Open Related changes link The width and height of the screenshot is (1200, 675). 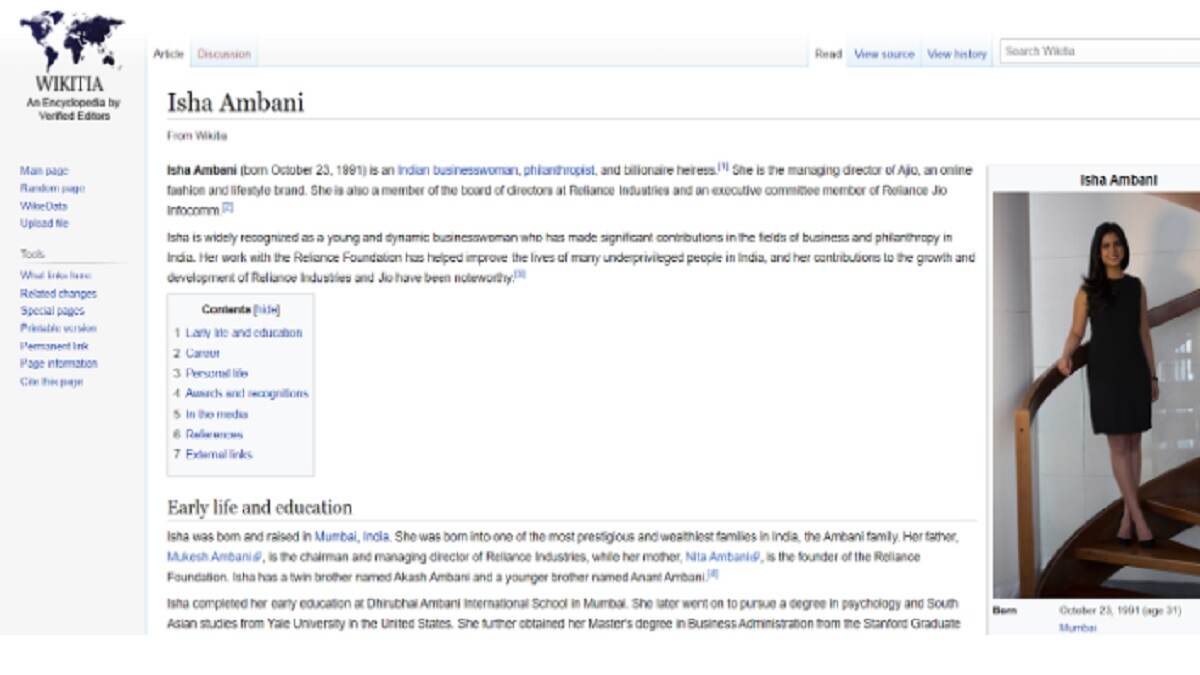[58, 293]
